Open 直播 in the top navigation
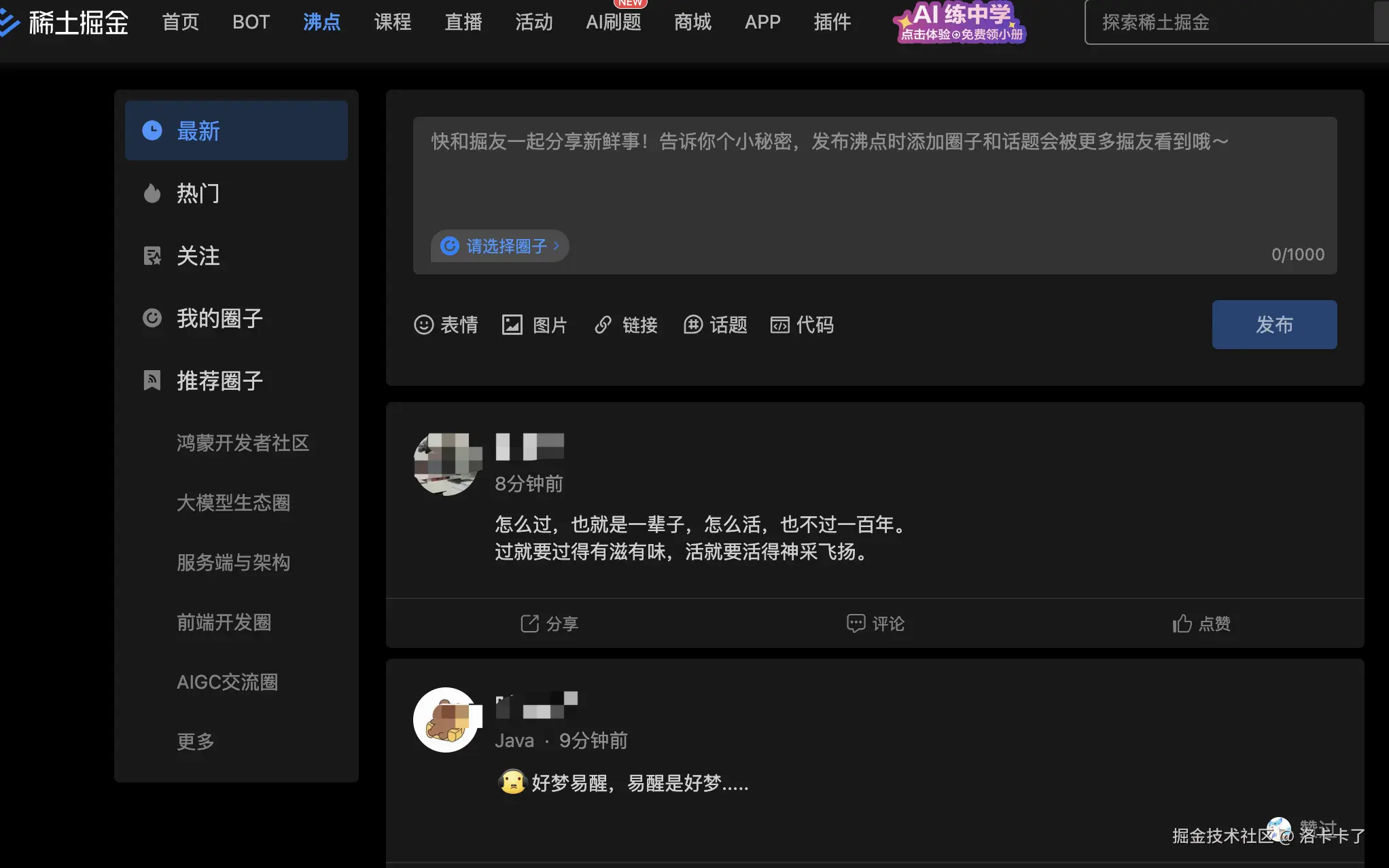This screenshot has height=868, width=1389. [x=463, y=22]
